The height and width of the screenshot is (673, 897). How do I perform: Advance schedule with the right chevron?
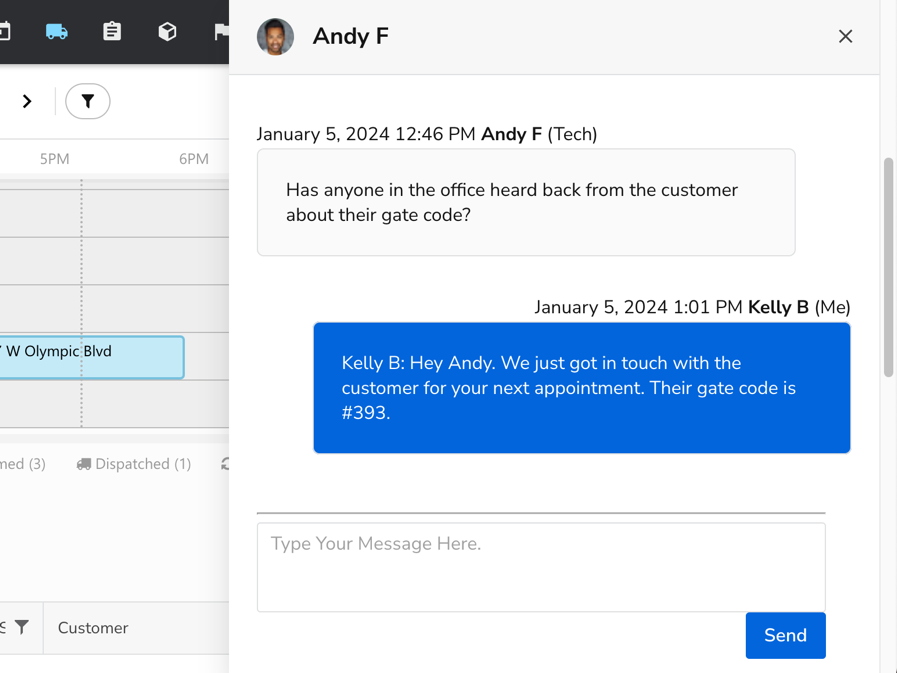tap(27, 101)
